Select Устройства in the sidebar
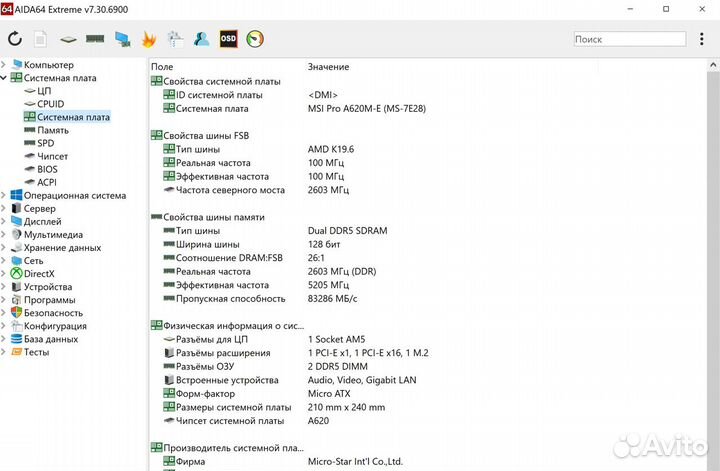The height and width of the screenshot is (471, 720). (x=48, y=286)
